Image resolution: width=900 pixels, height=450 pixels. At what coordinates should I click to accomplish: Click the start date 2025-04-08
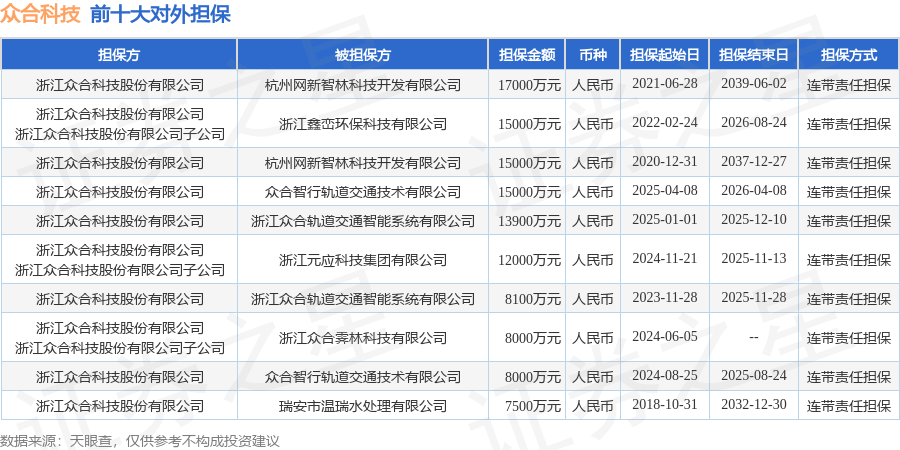665,190
